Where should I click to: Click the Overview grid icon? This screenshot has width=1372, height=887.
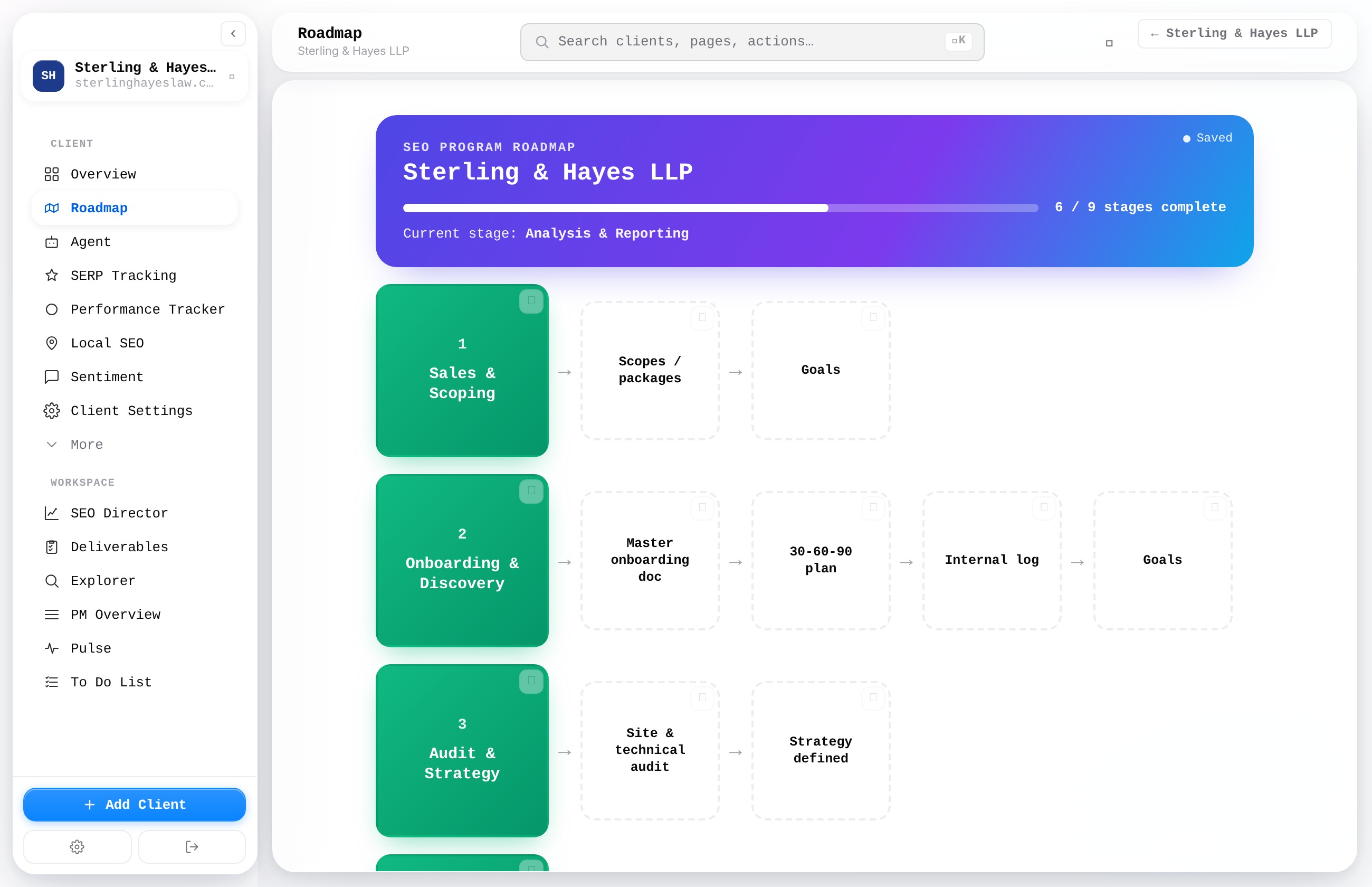tap(52, 174)
